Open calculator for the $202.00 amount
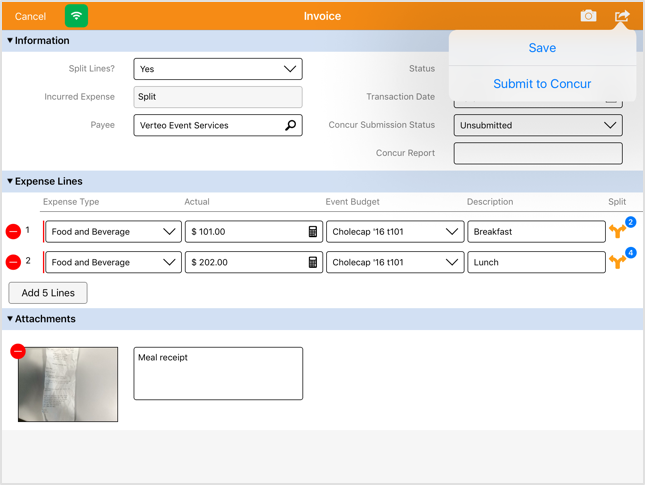The height and width of the screenshot is (485, 645). click(312, 263)
